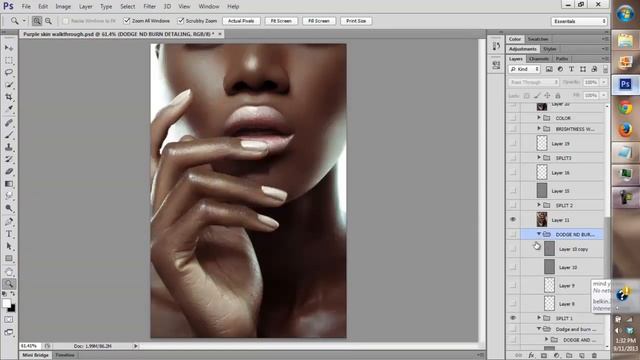640x360 pixels.
Task: Expand the SPLIT3 group
Action: (539, 158)
